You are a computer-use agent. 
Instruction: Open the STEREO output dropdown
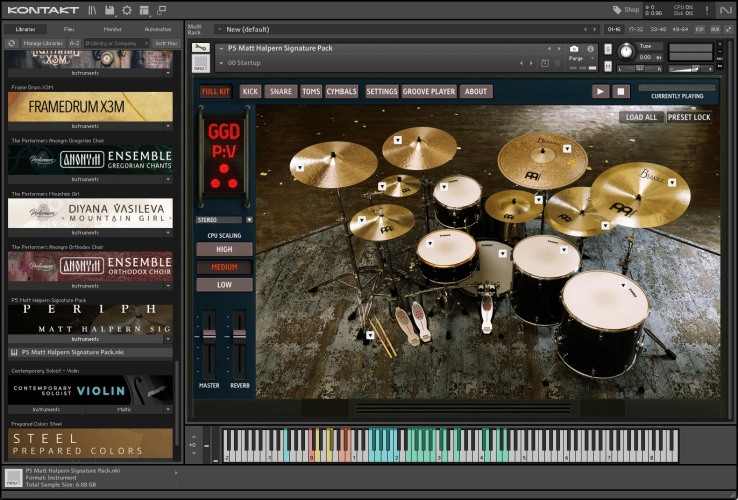[249, 219]
